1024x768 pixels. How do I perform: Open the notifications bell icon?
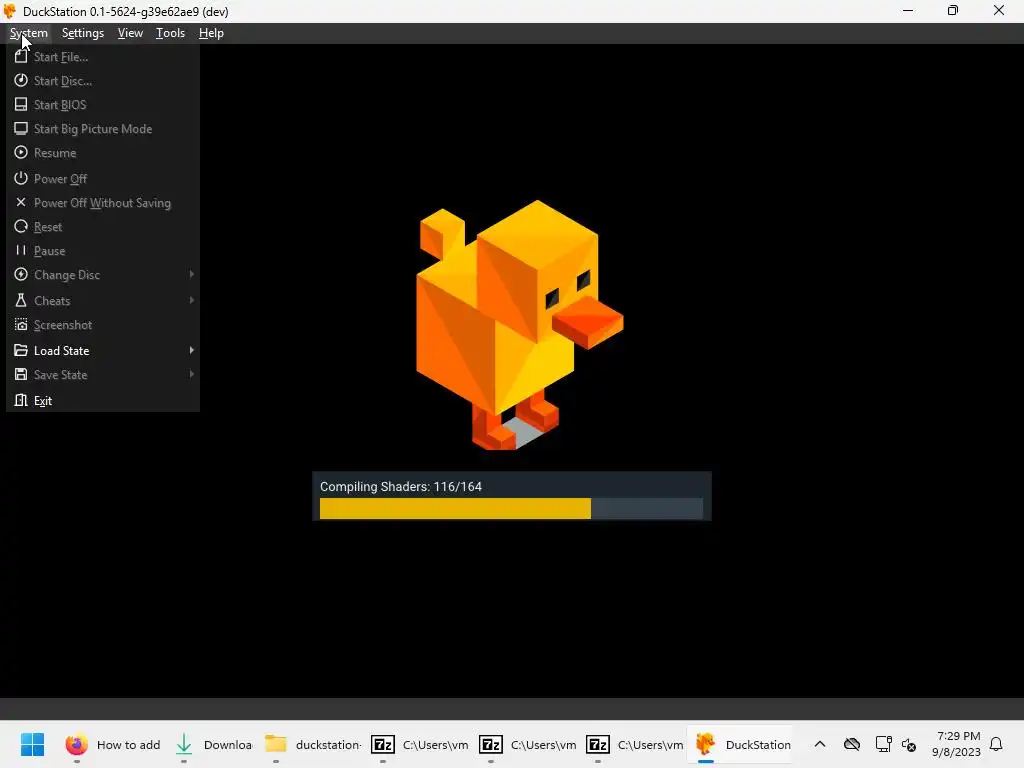pyautogui.click(x=996, y=744)
